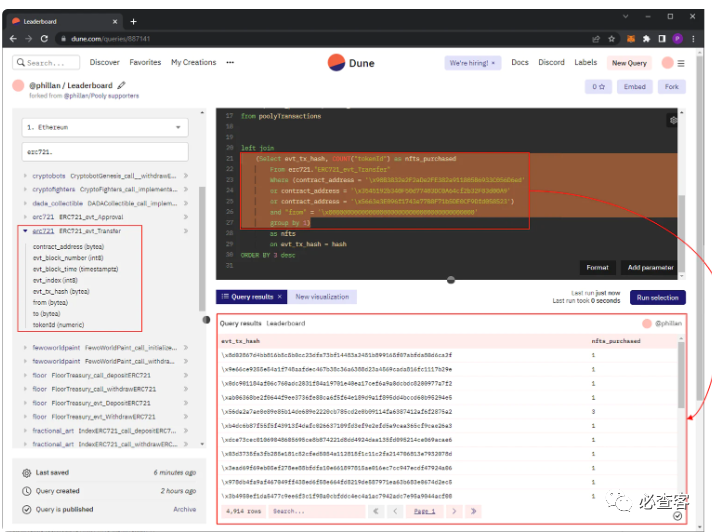This screenshot has height=532, width=712.
Task: Click the check mark icon below results
Action: pos(677,516)
